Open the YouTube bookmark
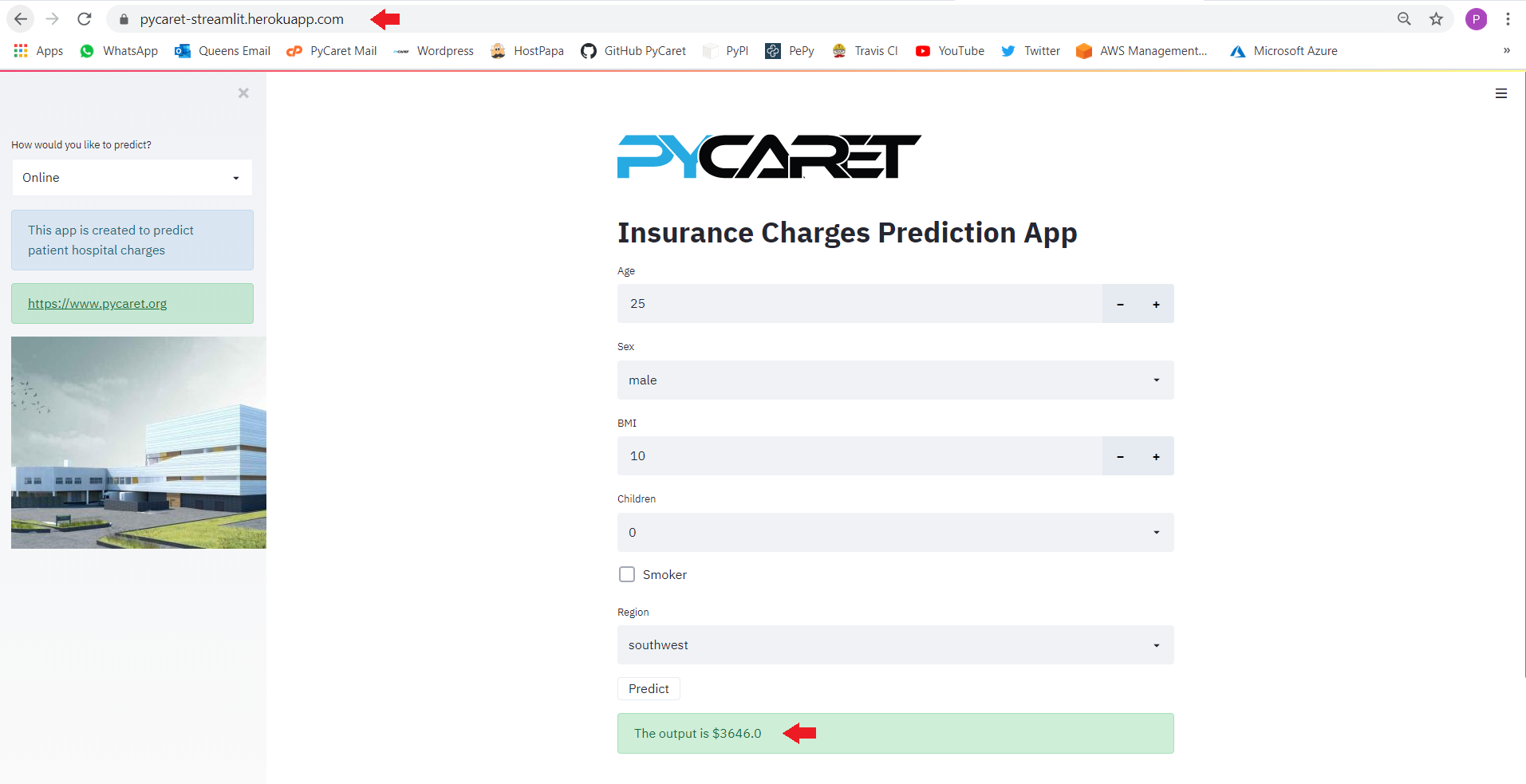1526x784 pixels. (x=950, y=51)
